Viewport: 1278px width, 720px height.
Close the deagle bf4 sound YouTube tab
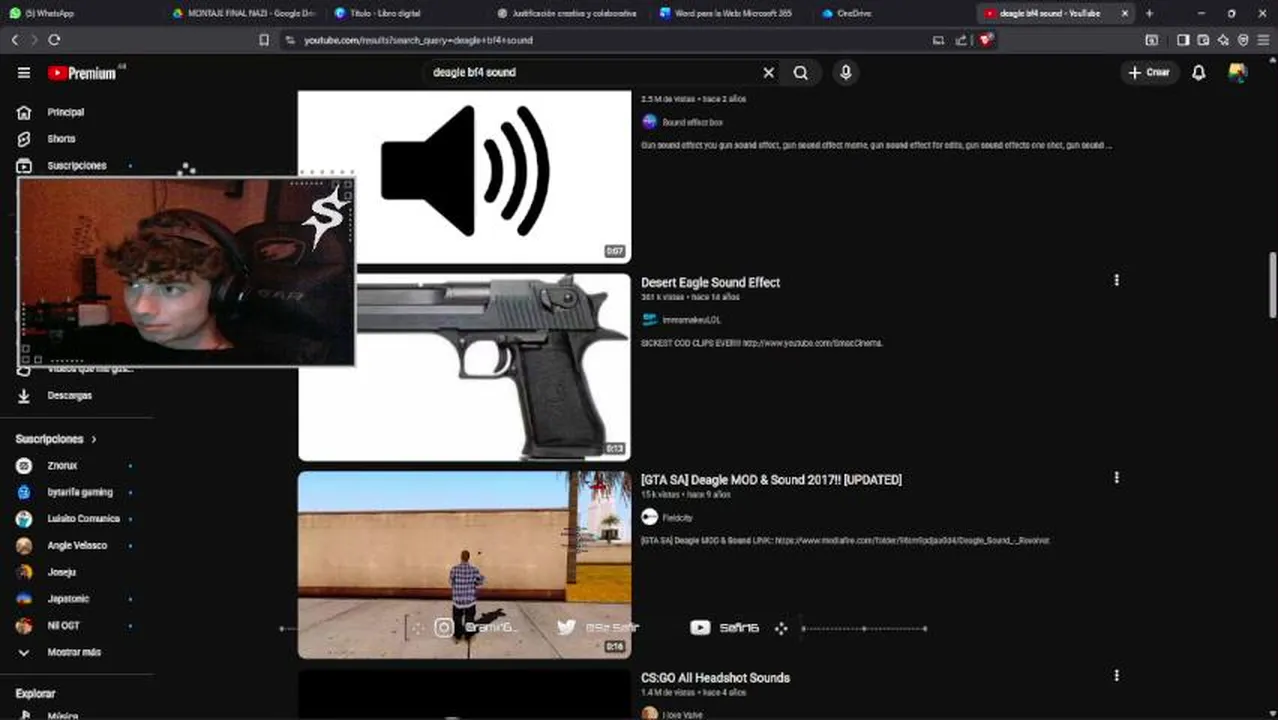1125,13
